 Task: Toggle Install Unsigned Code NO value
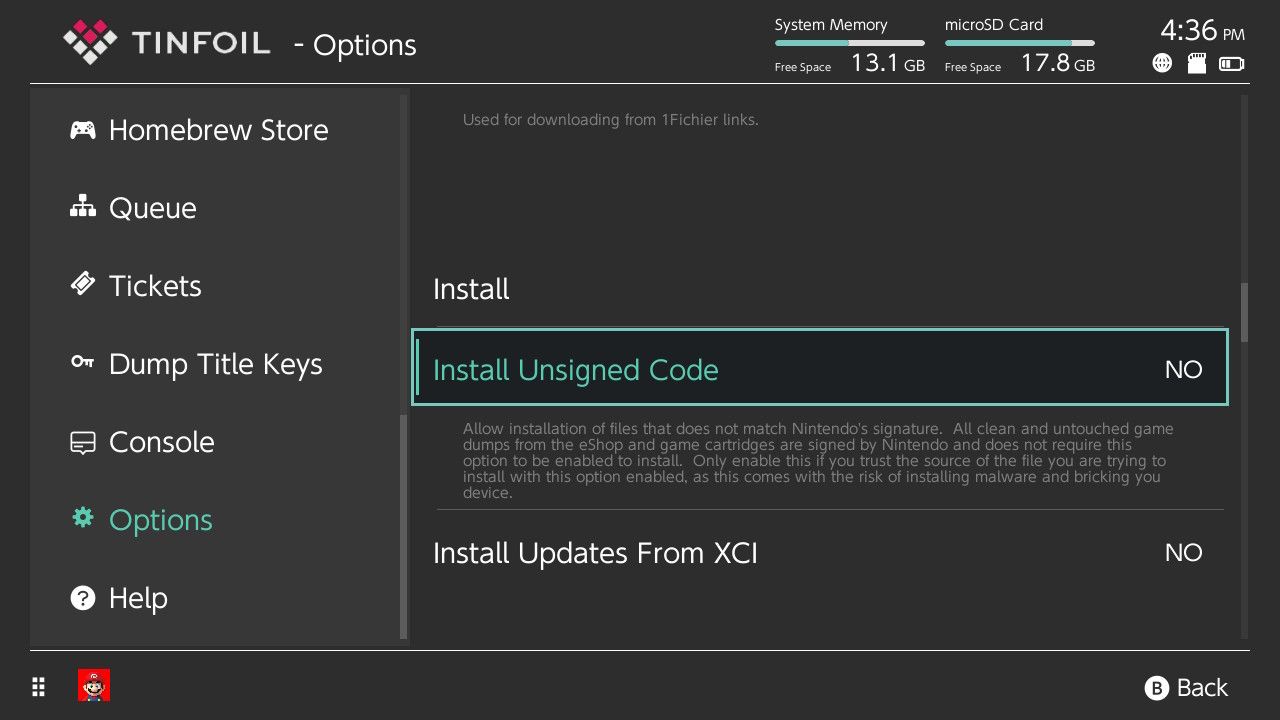[1183, 369]
